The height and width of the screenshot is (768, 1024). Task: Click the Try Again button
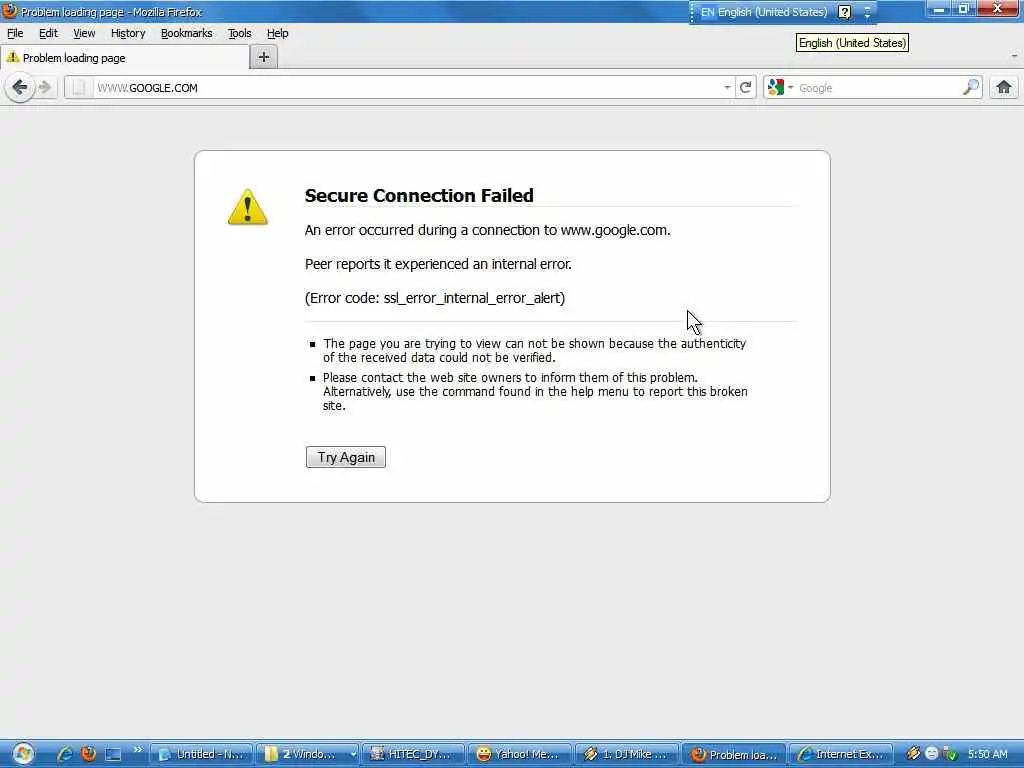(345, 457)
